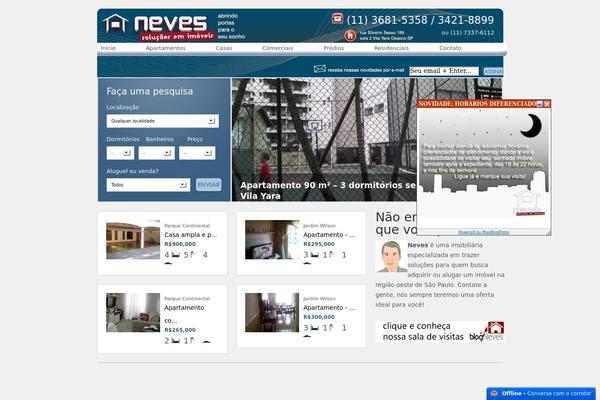Open the Banheiros dropdown
600x400 pixels.
click(x=157, y=153)
